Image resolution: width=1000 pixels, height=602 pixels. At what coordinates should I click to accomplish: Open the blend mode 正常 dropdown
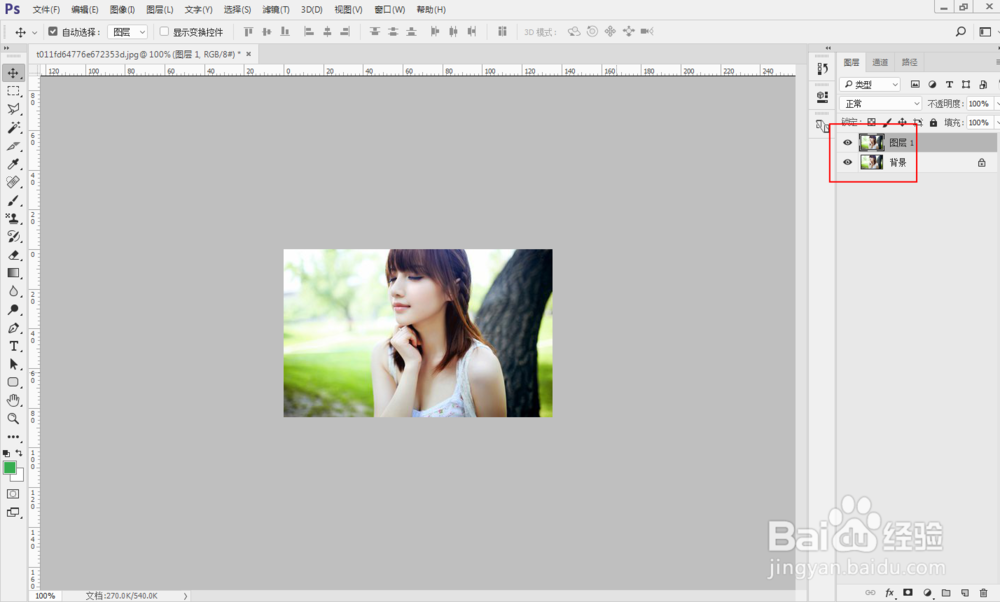881,103
